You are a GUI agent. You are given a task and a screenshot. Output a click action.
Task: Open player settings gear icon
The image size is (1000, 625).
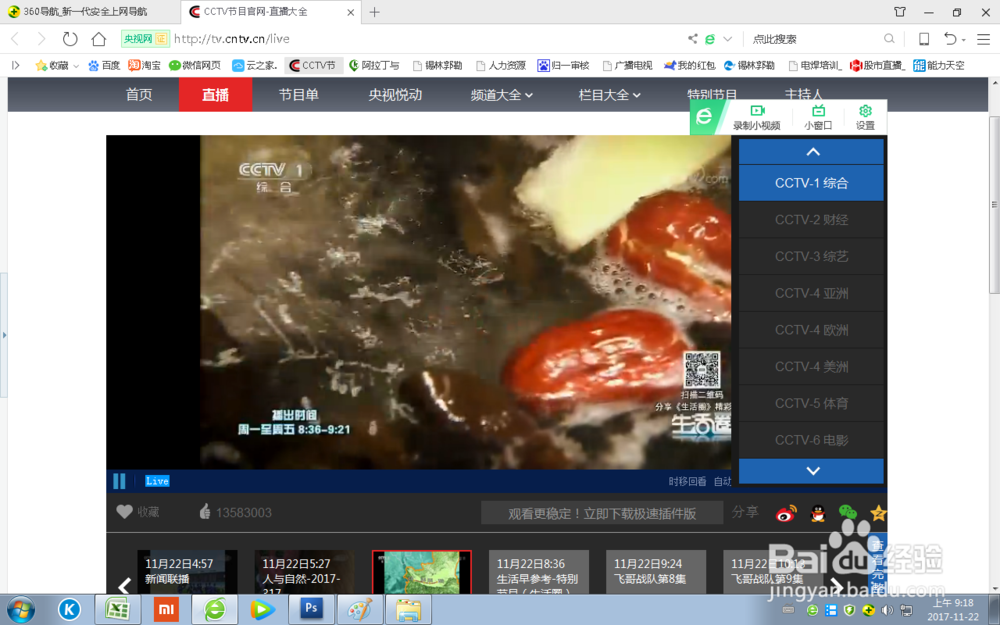click(x=865, y=117)
